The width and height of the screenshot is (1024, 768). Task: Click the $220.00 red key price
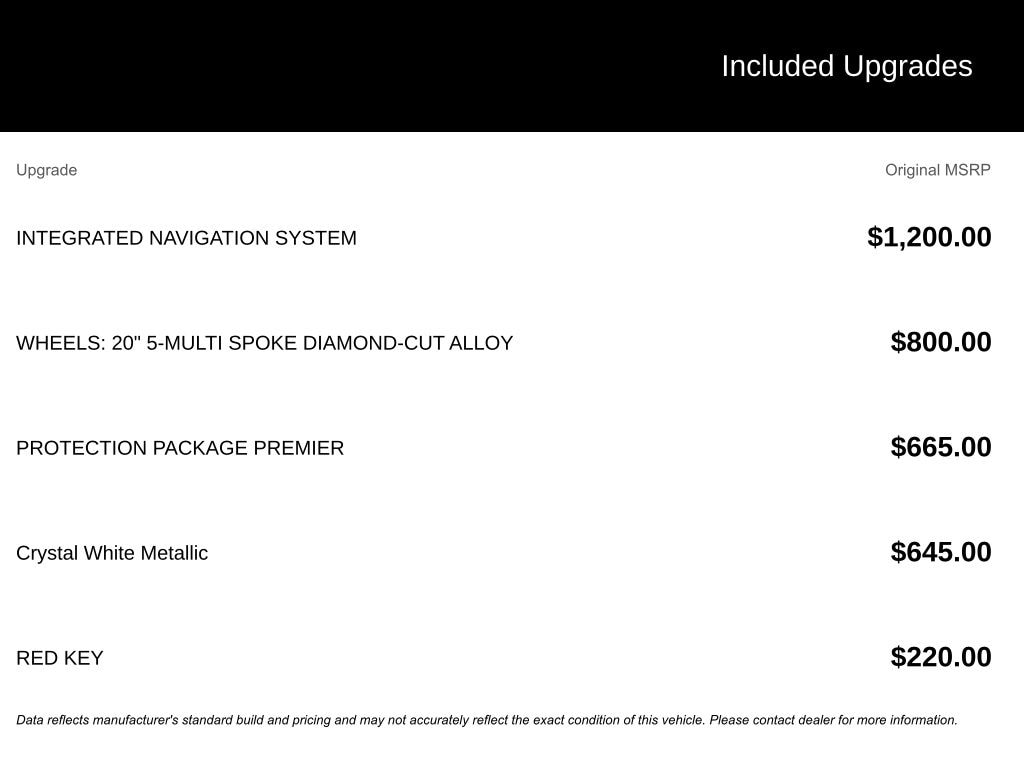[940, 657]
